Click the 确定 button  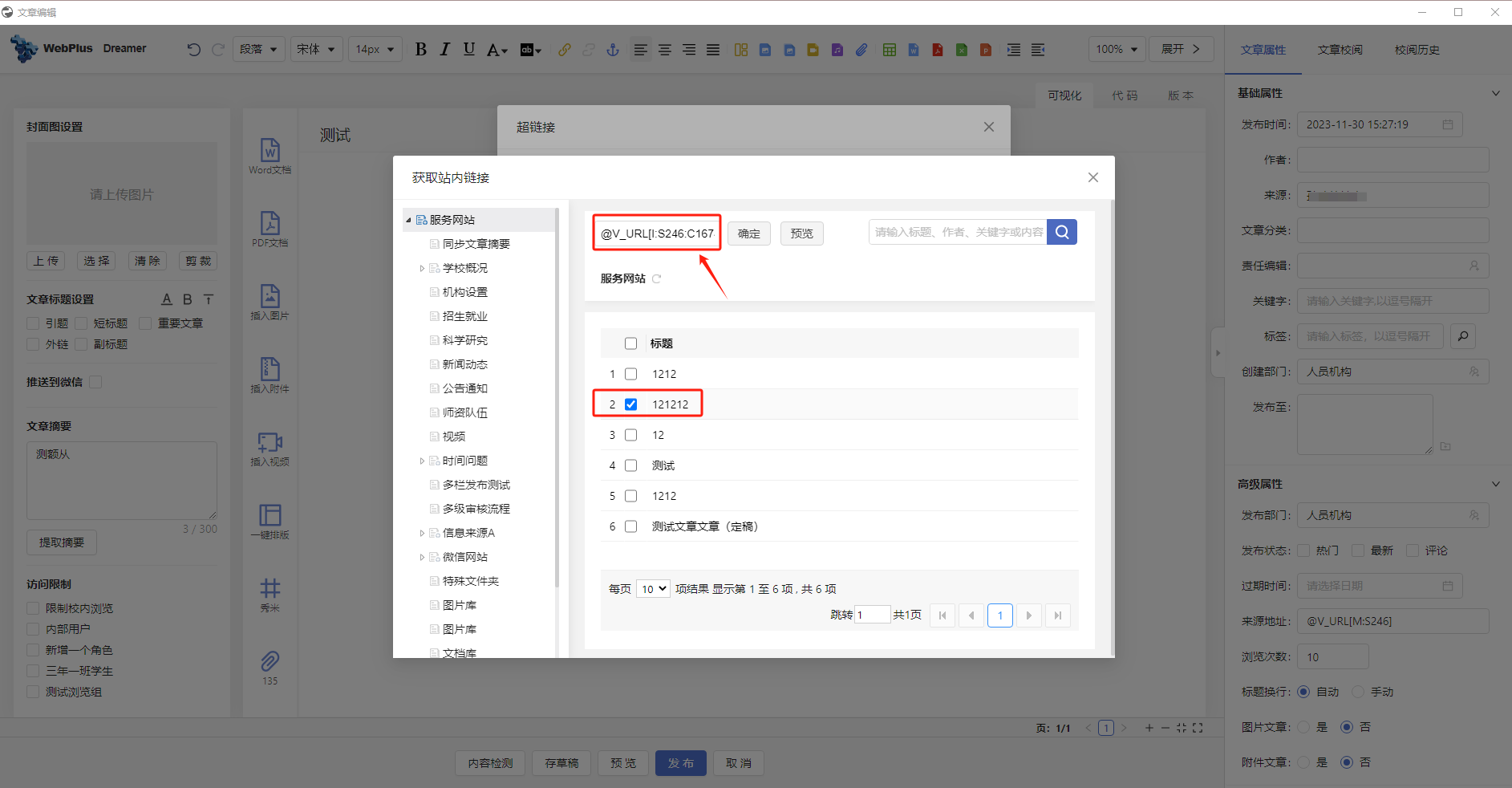coord(749,234)
